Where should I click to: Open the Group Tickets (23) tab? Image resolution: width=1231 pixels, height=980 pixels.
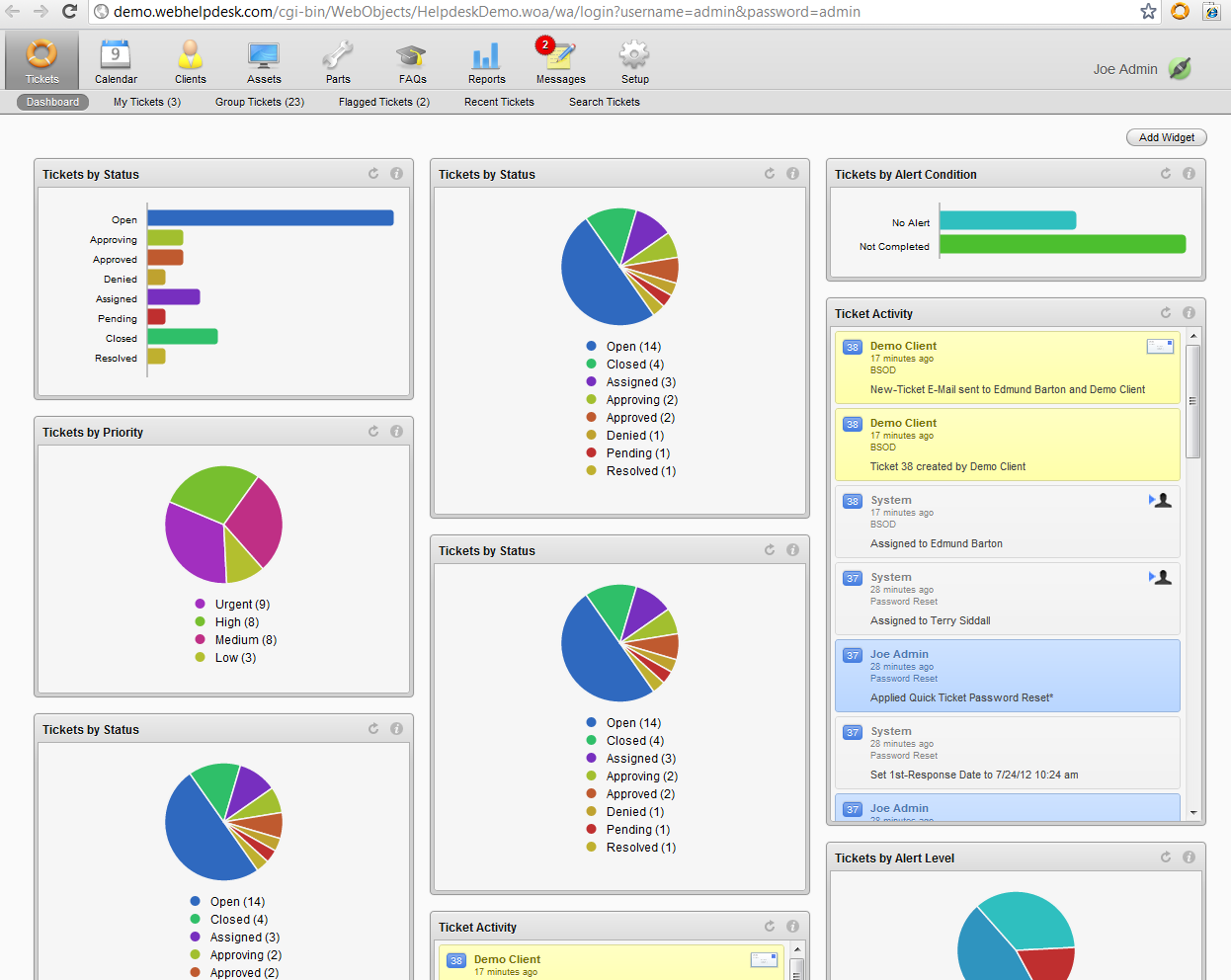click(x=259, y=101)
